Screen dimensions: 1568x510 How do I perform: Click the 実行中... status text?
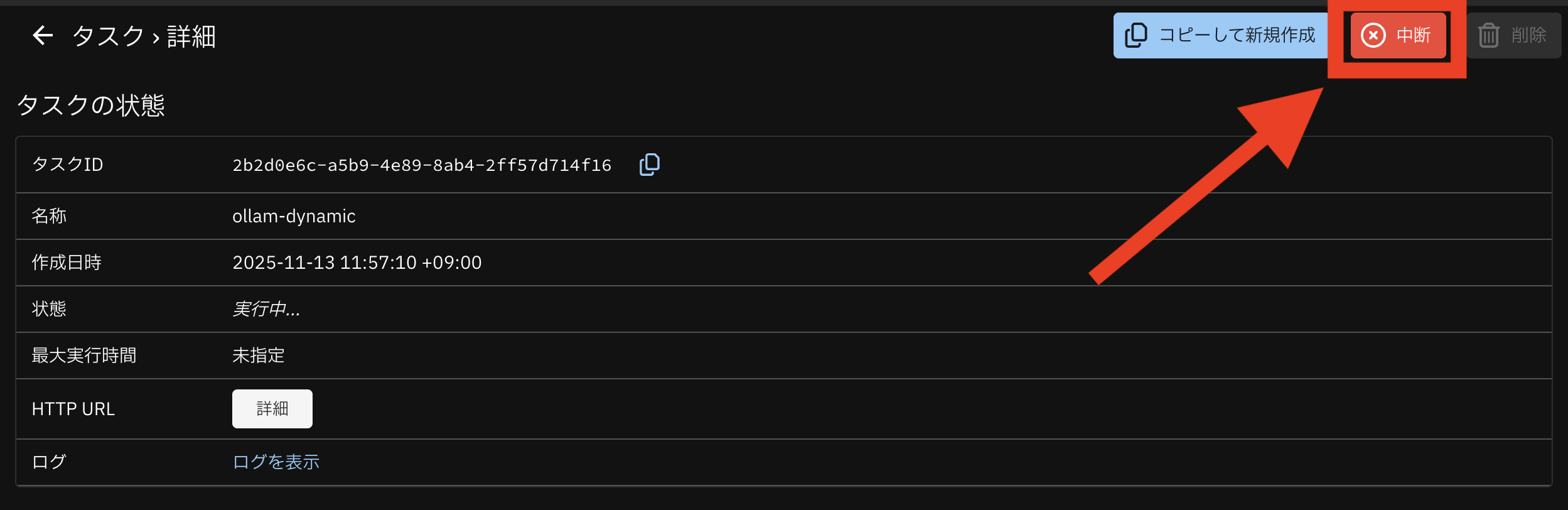pos(266,309)
